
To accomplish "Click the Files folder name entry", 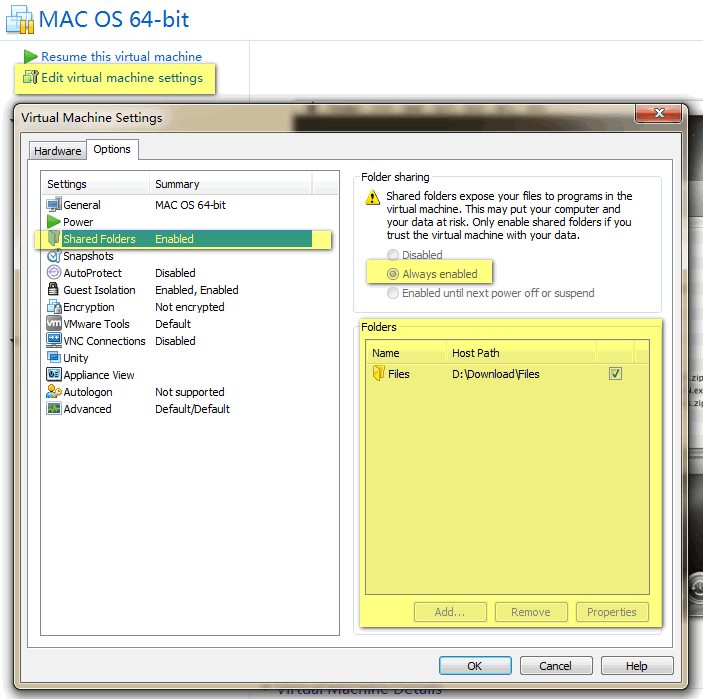I will point(399,374).
